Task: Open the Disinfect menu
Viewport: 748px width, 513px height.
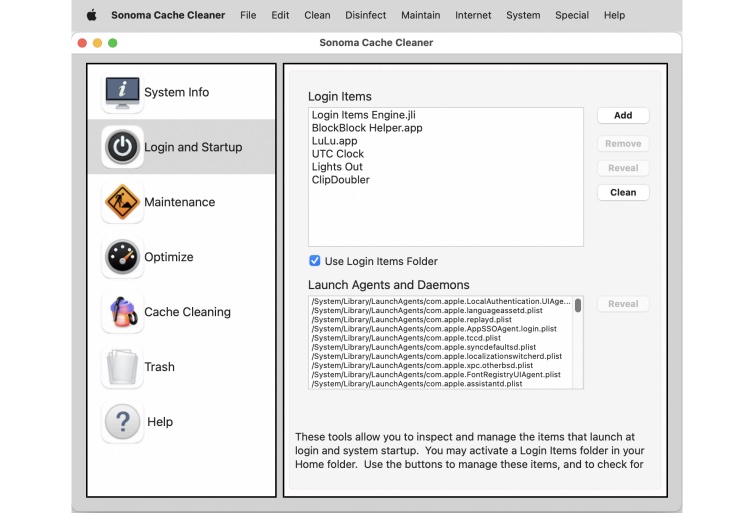Action: [x=366, y=15]
